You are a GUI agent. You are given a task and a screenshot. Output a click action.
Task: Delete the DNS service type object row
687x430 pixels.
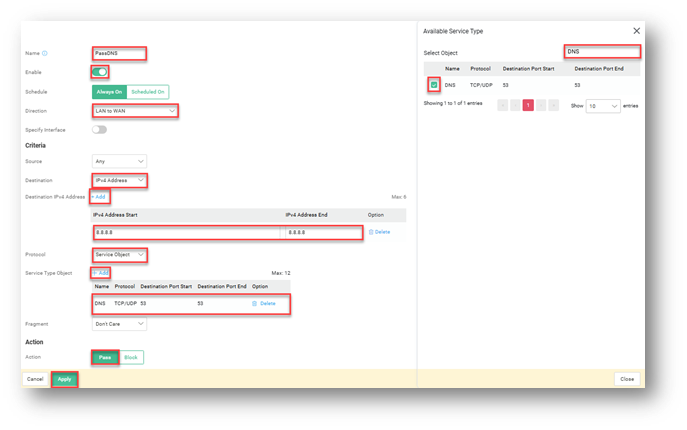coord(264,303)
